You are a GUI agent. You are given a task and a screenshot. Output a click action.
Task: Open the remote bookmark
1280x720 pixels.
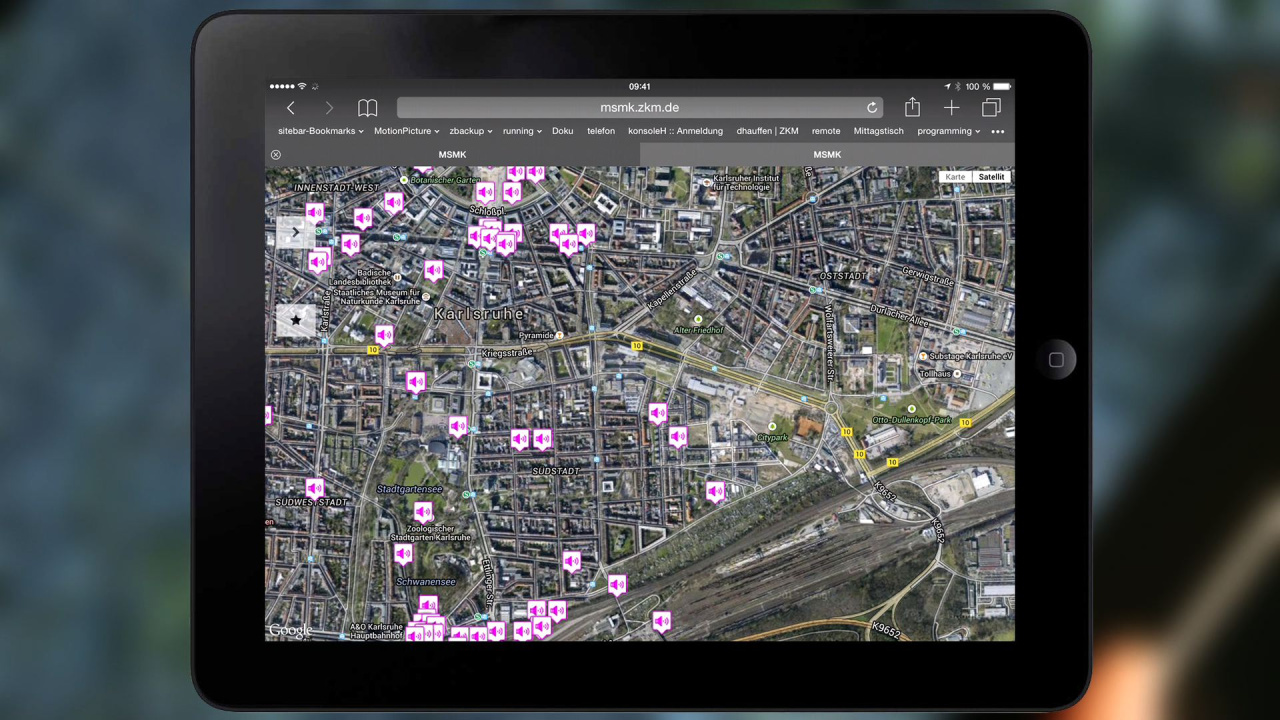point(826,131)
